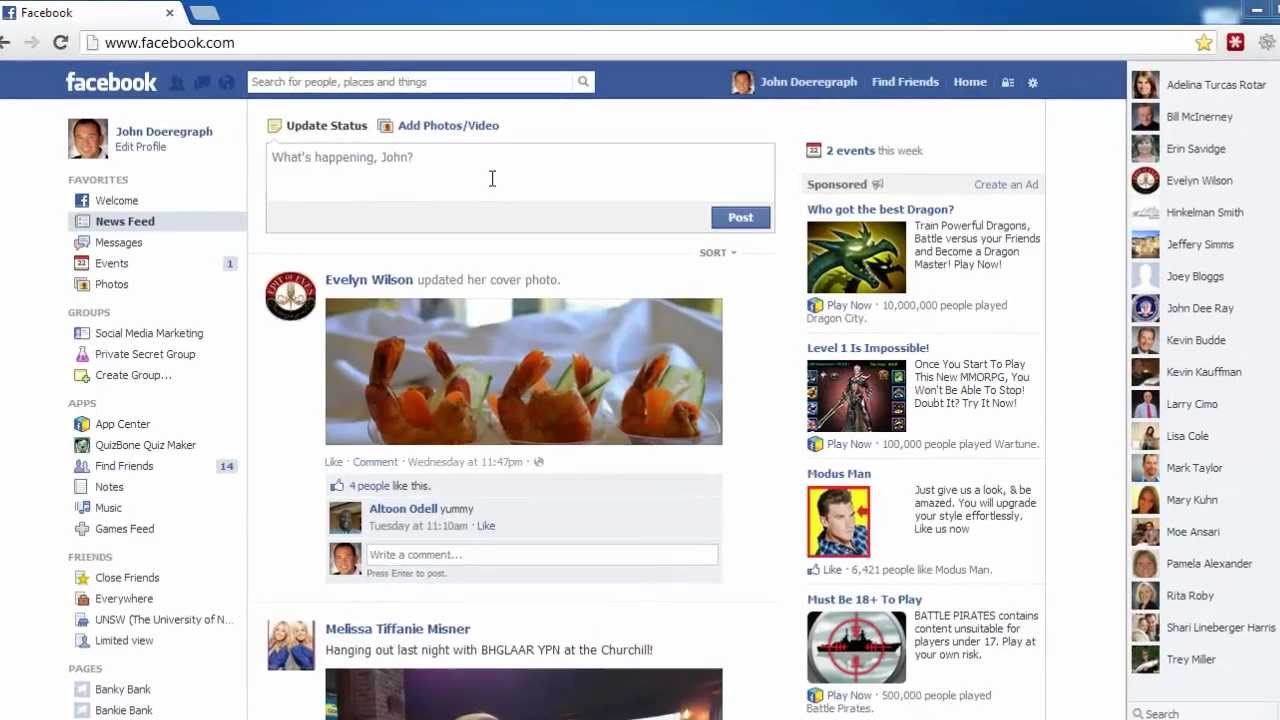Open Bankie Bank page
The width and height of the screenshot is (1280, 720).
coord(123,711)
